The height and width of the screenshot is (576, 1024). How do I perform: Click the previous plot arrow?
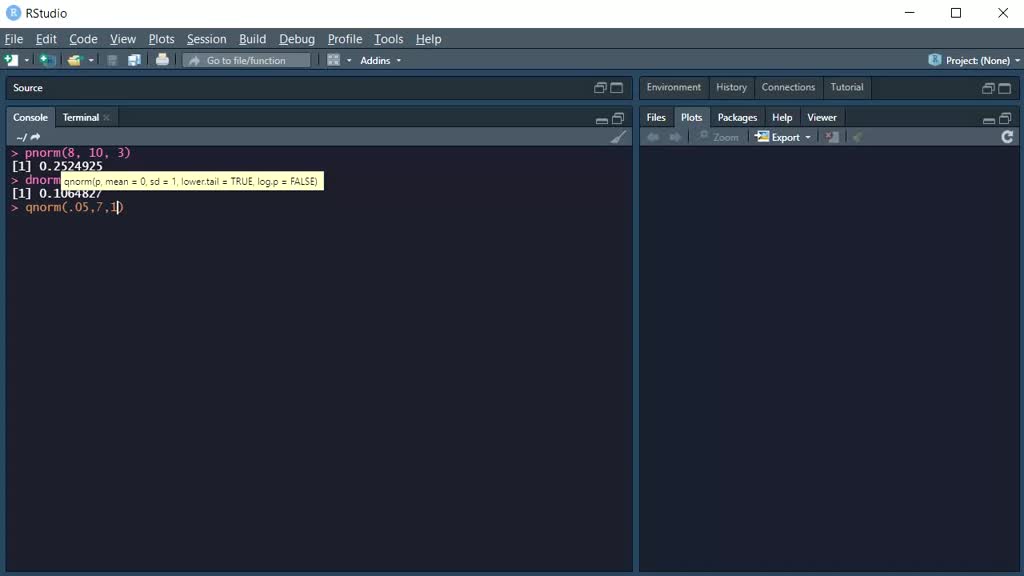653,137
